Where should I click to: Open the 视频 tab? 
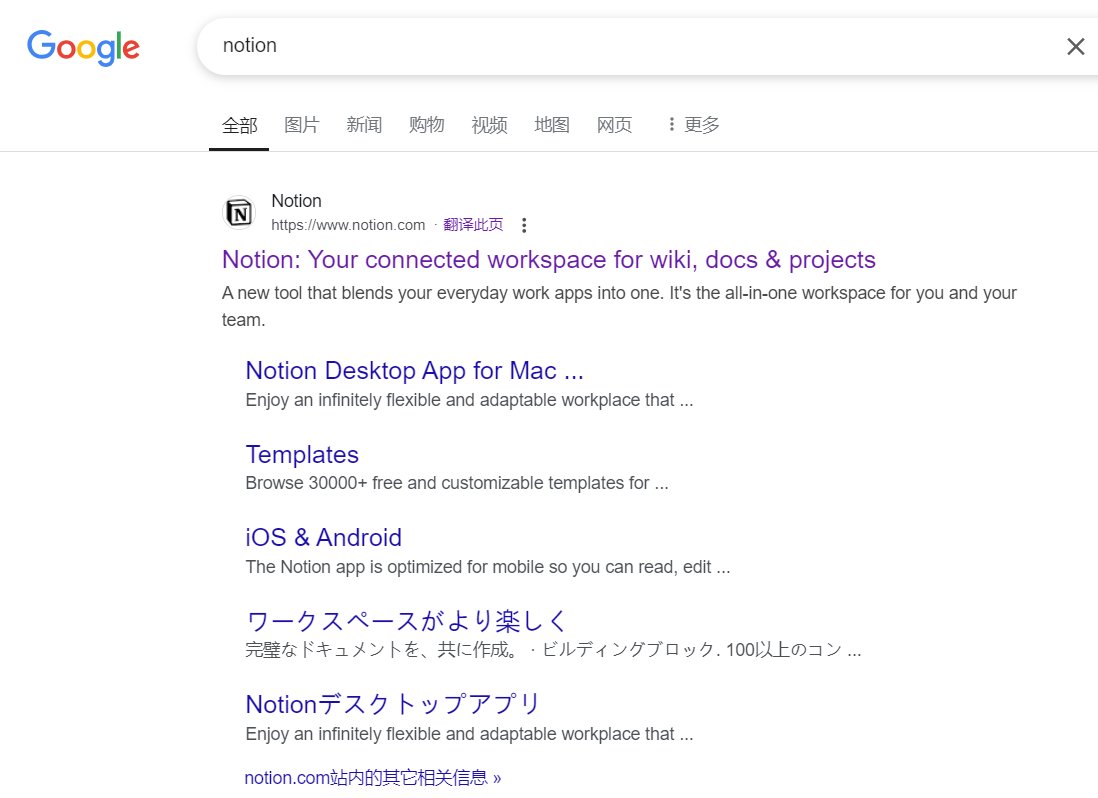point(489,125)
